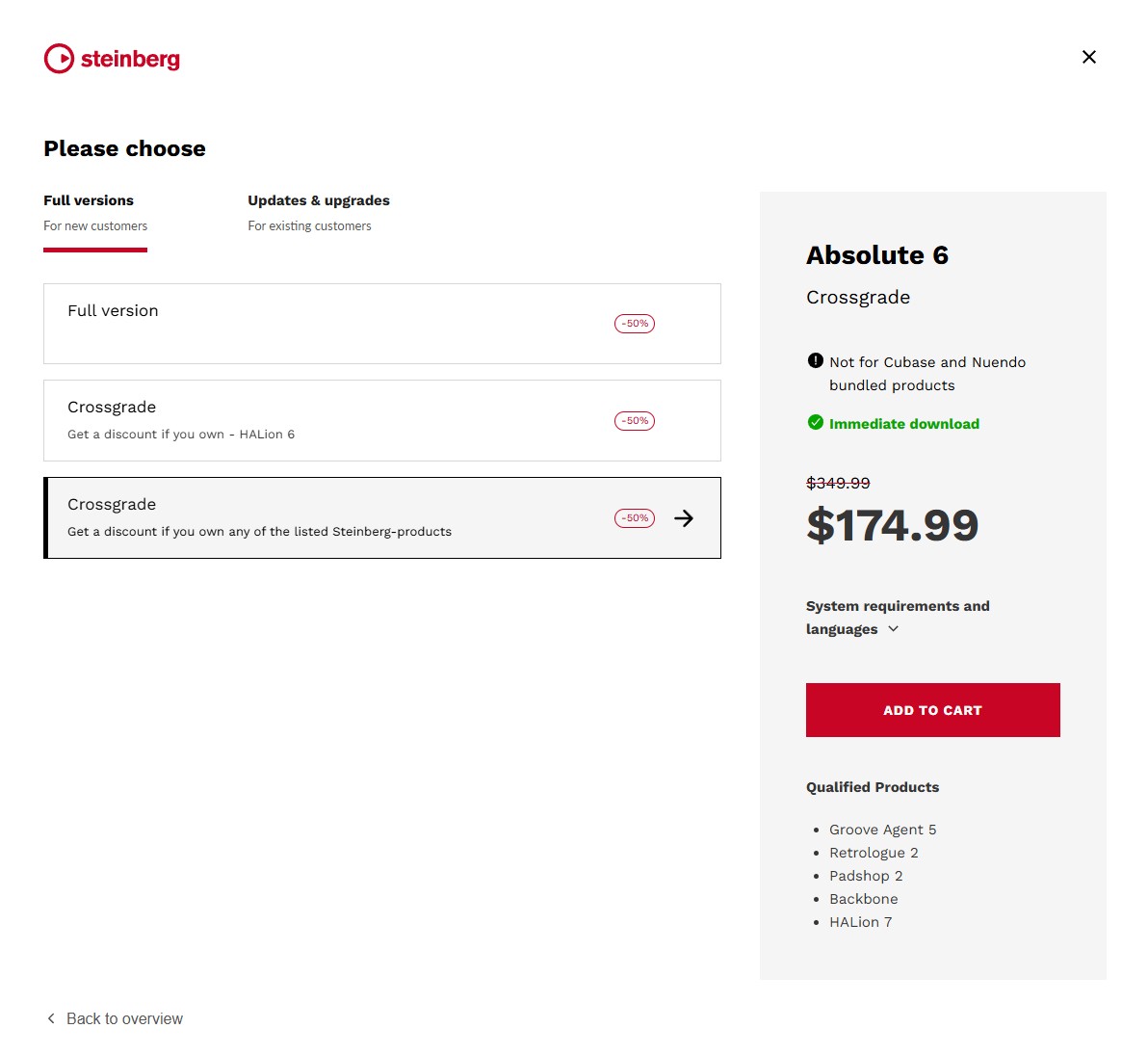Click the green checkmark download icon

tap(816, 422)
